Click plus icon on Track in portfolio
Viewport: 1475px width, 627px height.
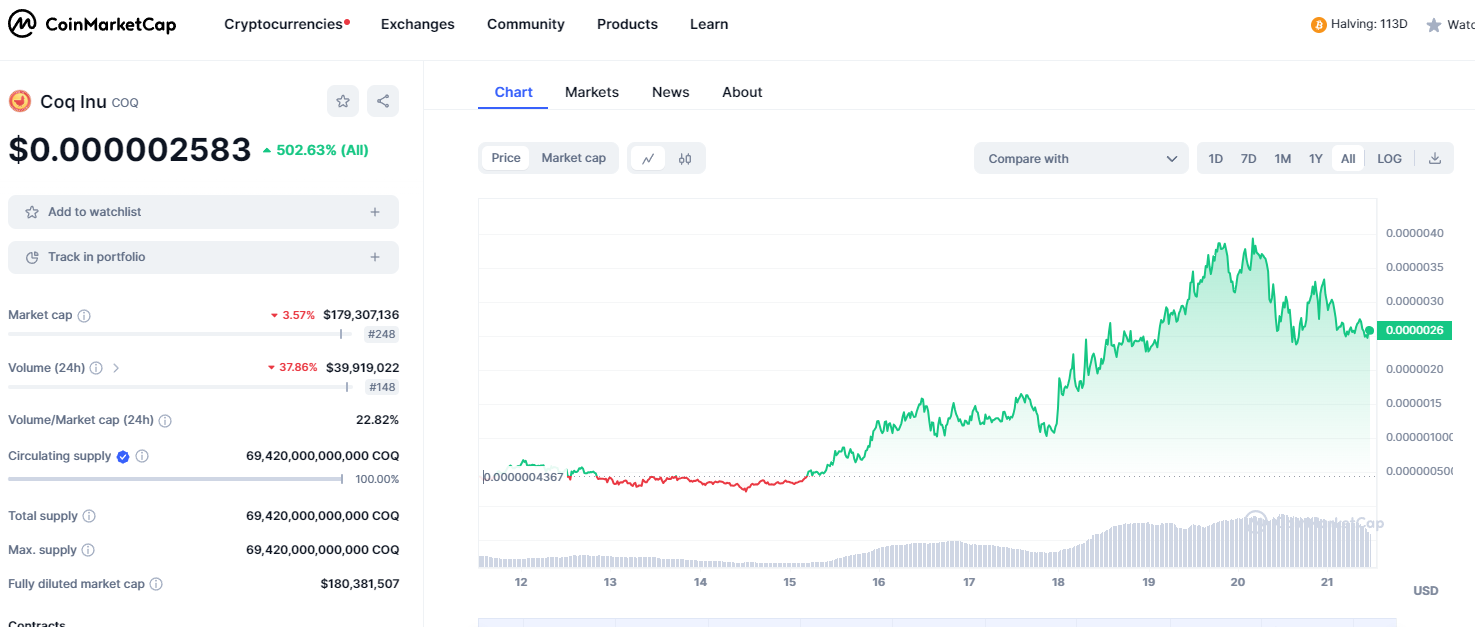(375, 257)
